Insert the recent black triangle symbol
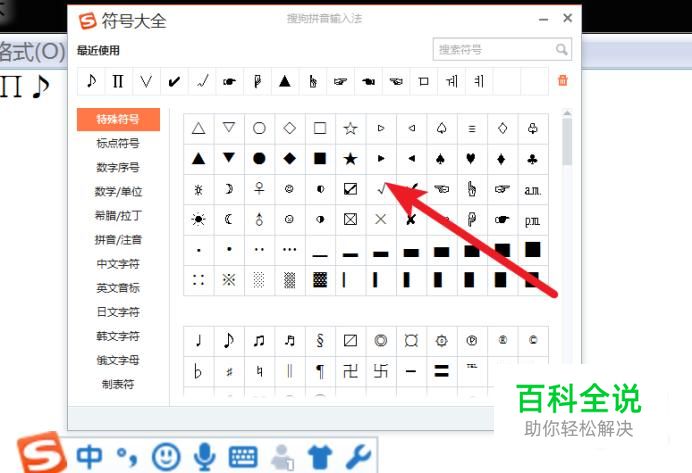Image resolution: width=692 pixels, height=473 pixels. [285, 81]
